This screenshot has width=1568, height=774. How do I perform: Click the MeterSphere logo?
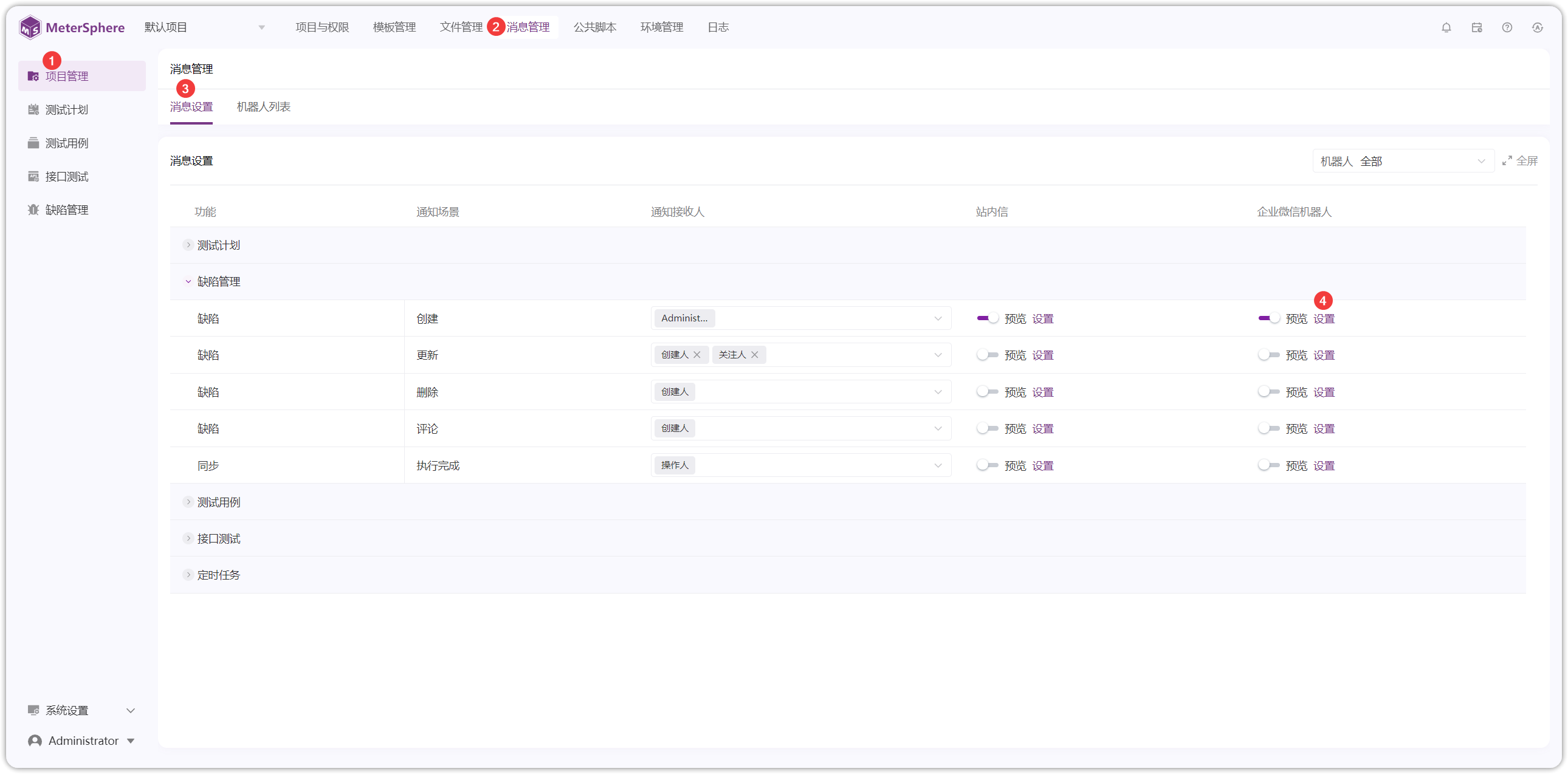tap(72, 27)
